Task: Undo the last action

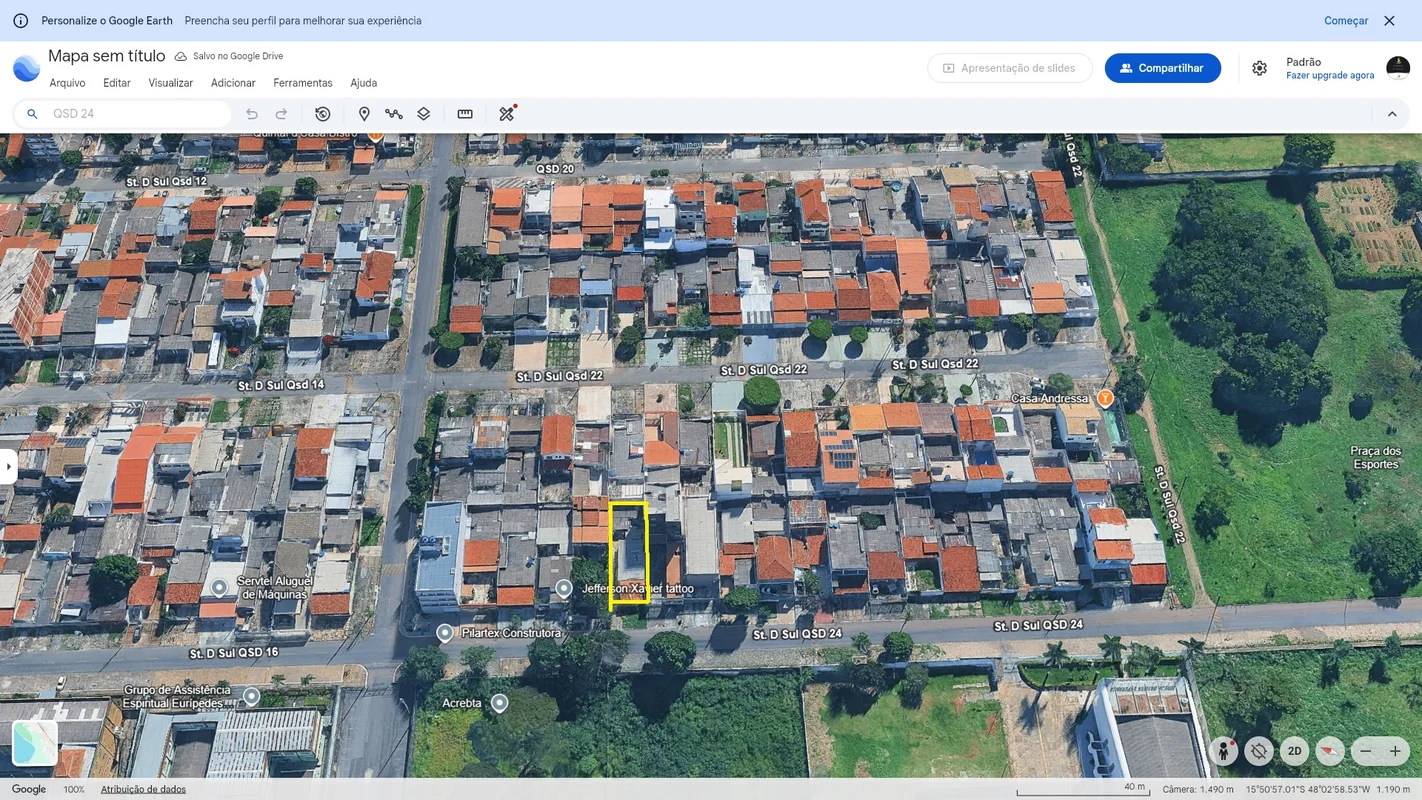Action: click(x=252, y=114)
